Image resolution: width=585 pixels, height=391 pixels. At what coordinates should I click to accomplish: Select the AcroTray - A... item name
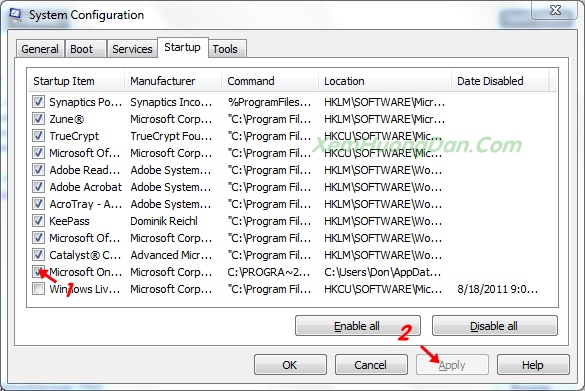click(x=85, y=204)
